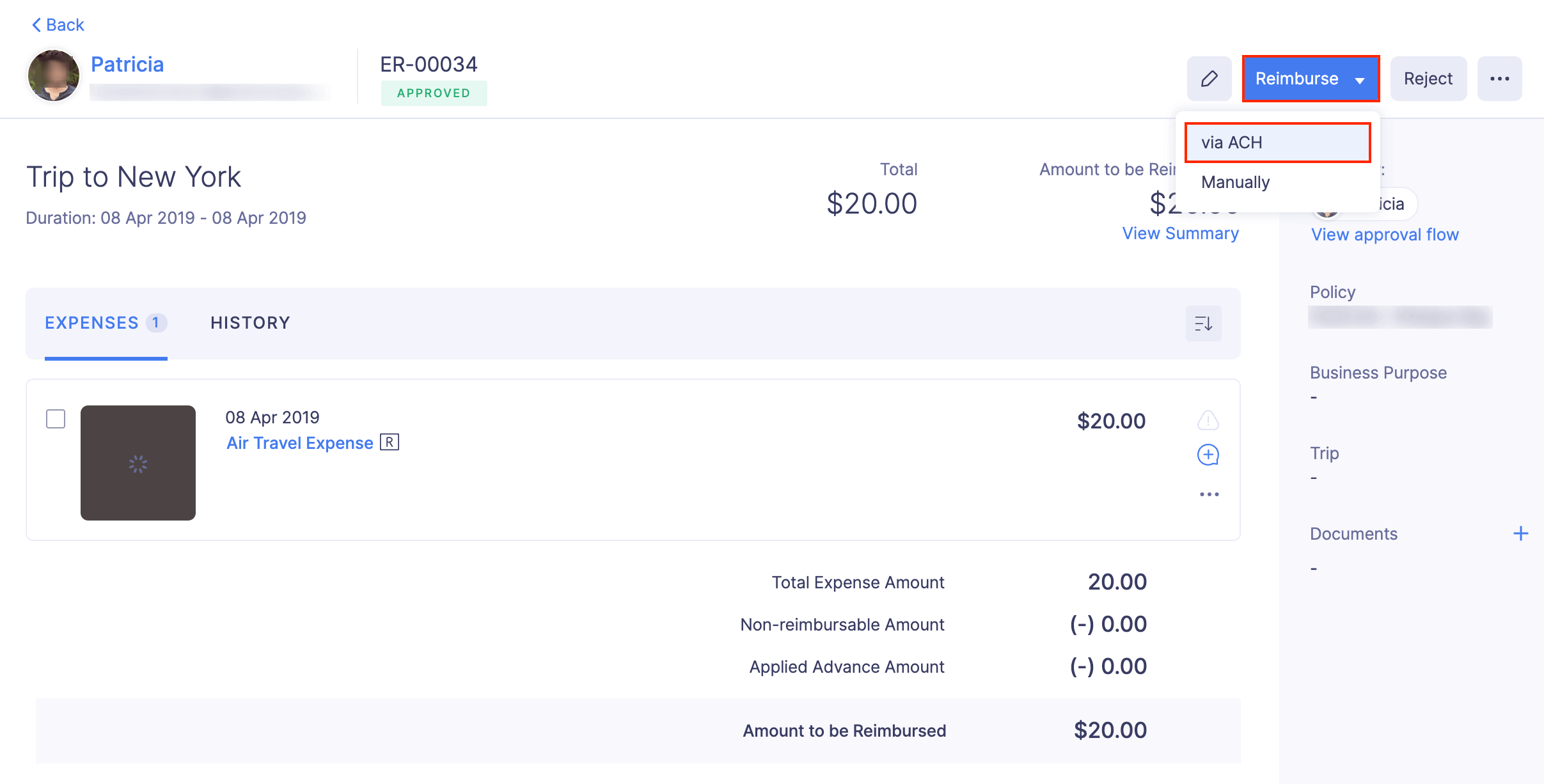Open the View Summary link
Image resolution: width=1544 pixels, height=784 pixels.
coord(1180,233)
